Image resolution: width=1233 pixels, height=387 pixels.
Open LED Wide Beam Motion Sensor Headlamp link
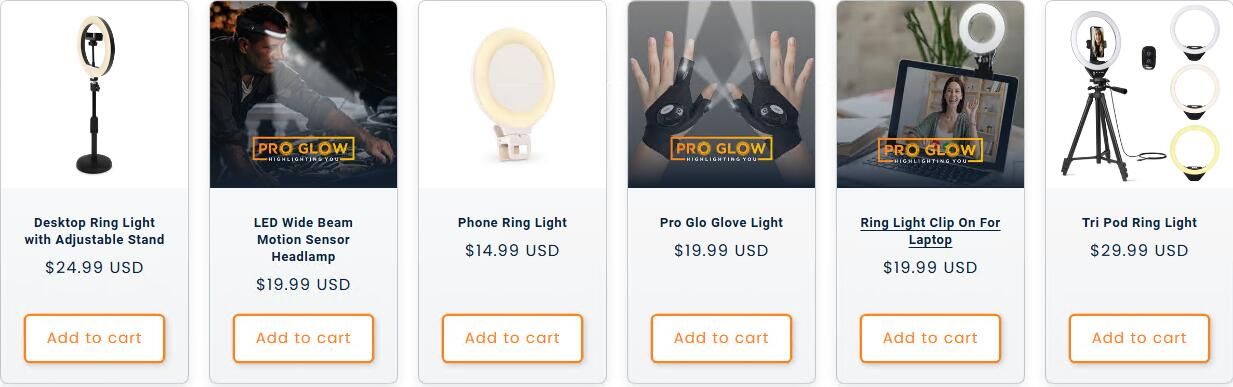[x=303, y=239]
